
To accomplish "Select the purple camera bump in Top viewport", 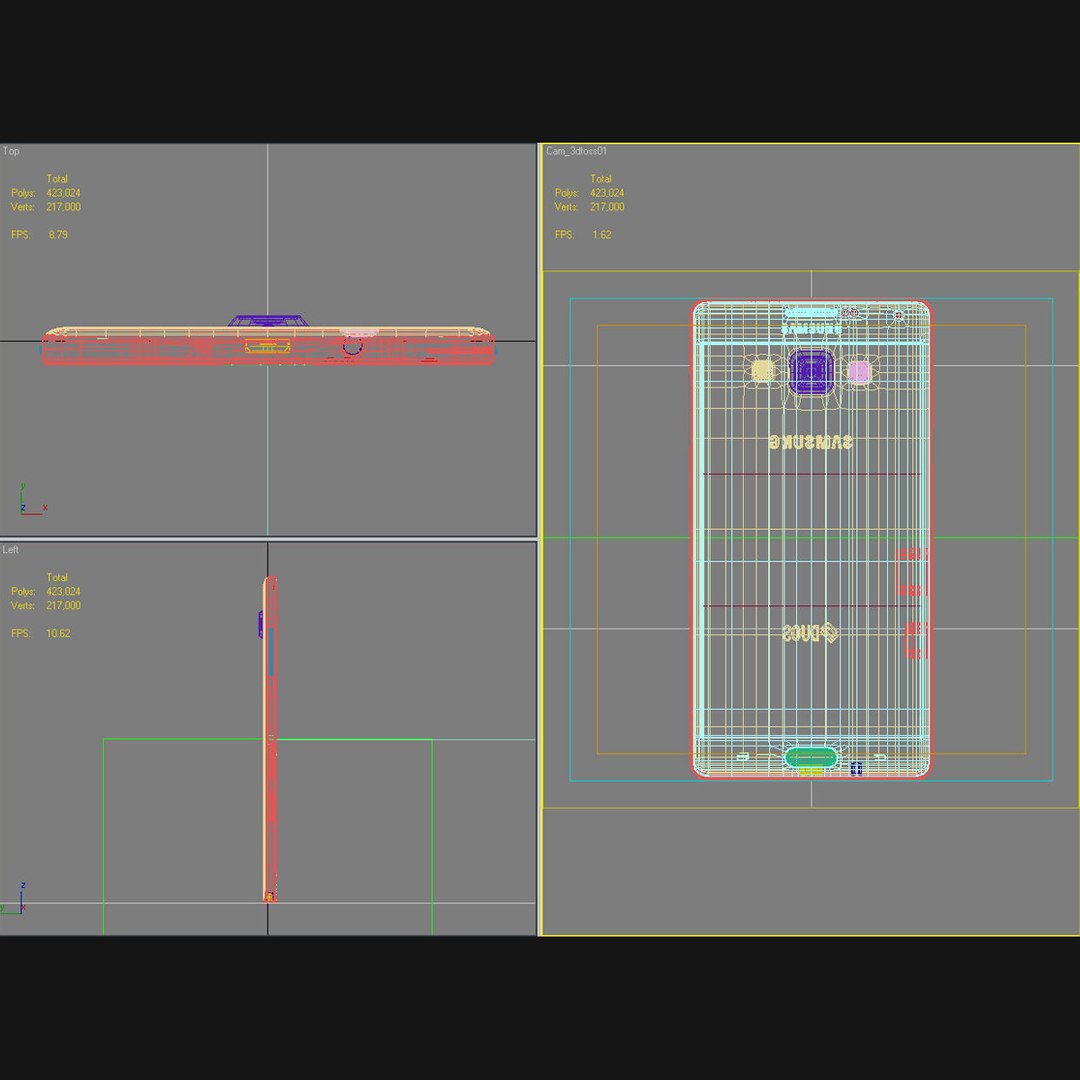I will pos(268,322).
